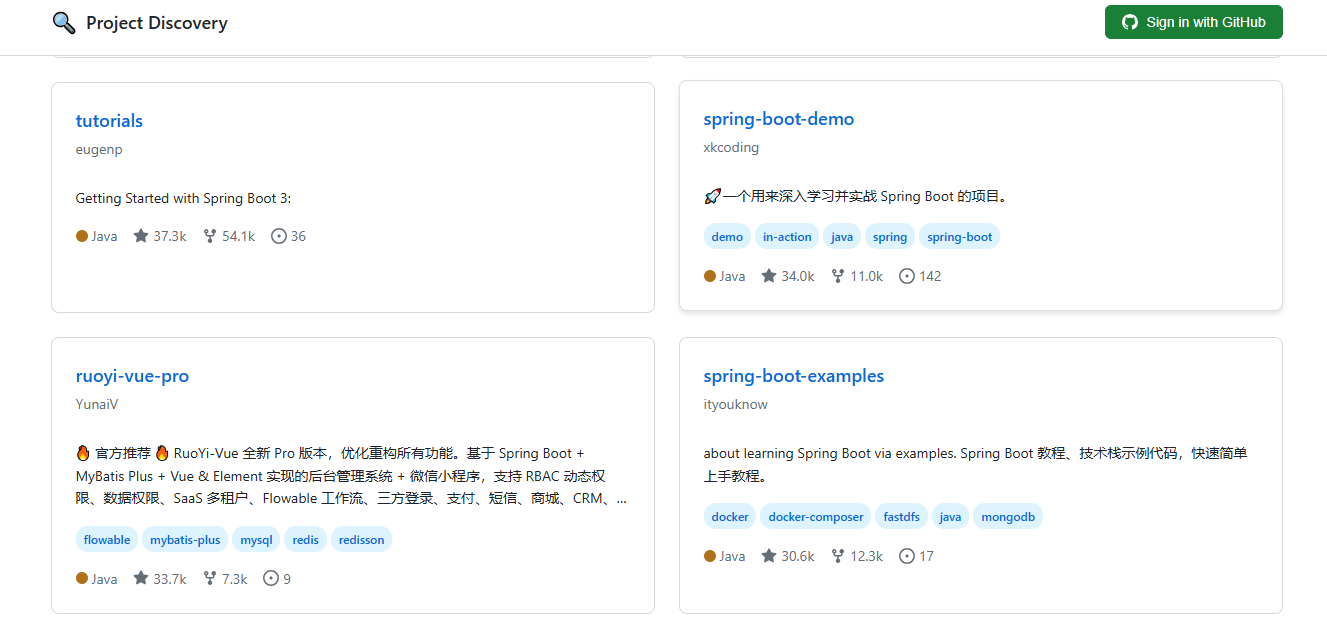Viewport: 1327px width, 634px height.
Task: Click owner name xkcoding
Action: (x=731, y=148)
